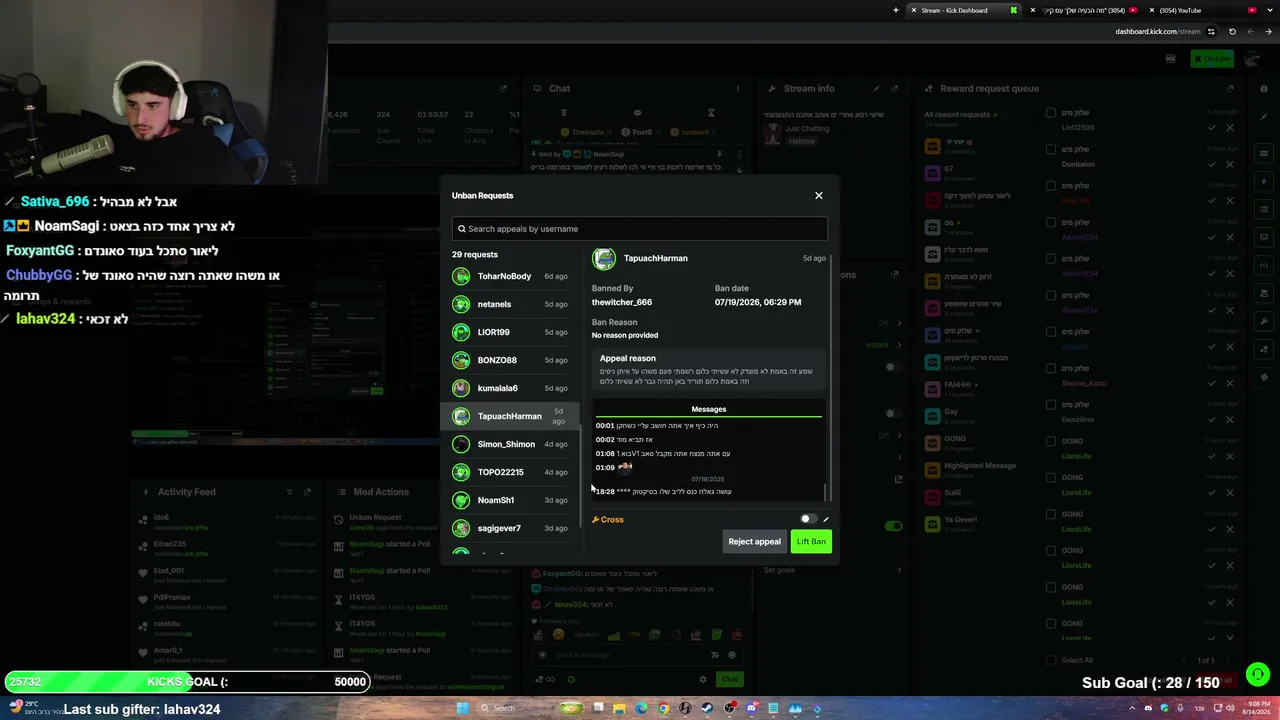This screenshot has width=1280, height=720.
Task: Click the Cross wrench label
Action: [608, 519]
